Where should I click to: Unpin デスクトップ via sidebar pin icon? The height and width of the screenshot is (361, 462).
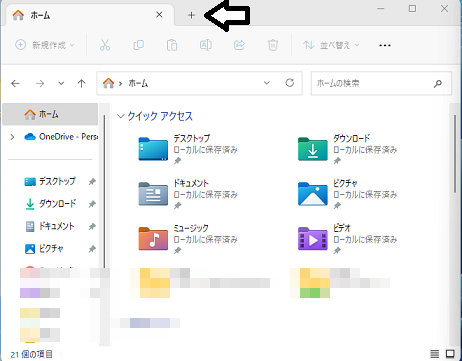pyautogui.click(x=92, y=182)
